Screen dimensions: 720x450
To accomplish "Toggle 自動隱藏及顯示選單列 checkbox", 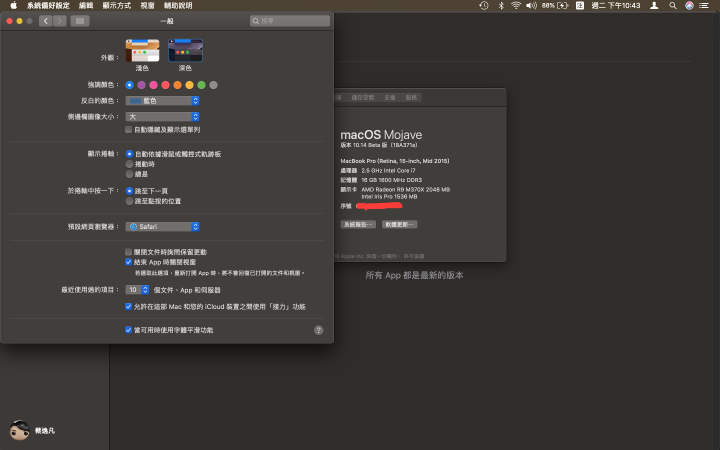I will point(129,130).
